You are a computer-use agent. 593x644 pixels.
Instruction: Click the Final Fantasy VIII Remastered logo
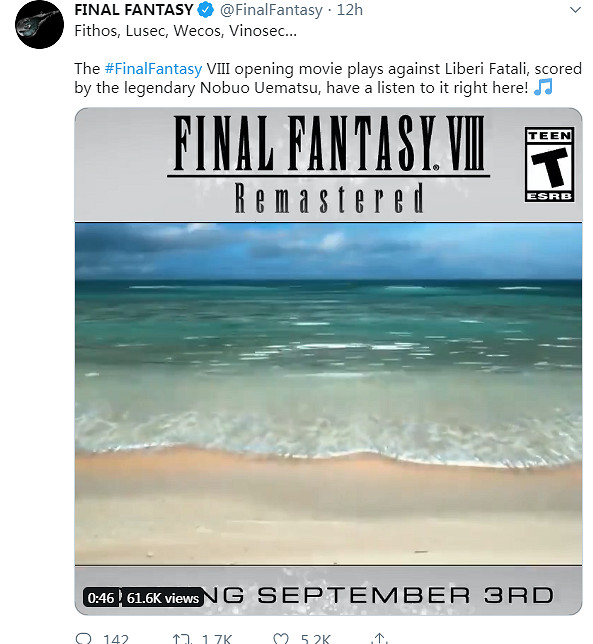(x=329, y=163)
